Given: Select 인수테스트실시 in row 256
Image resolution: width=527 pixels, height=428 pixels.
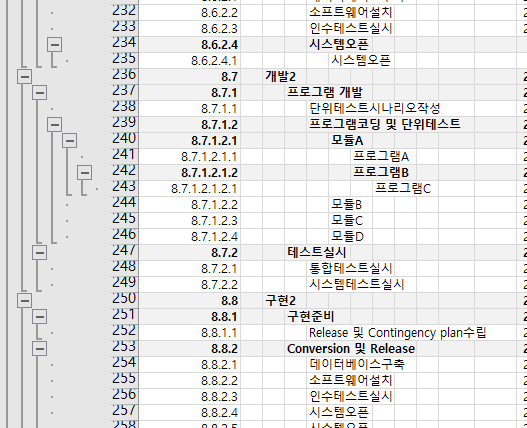Looking at the screenshot, I should click(x=351, y=396).
